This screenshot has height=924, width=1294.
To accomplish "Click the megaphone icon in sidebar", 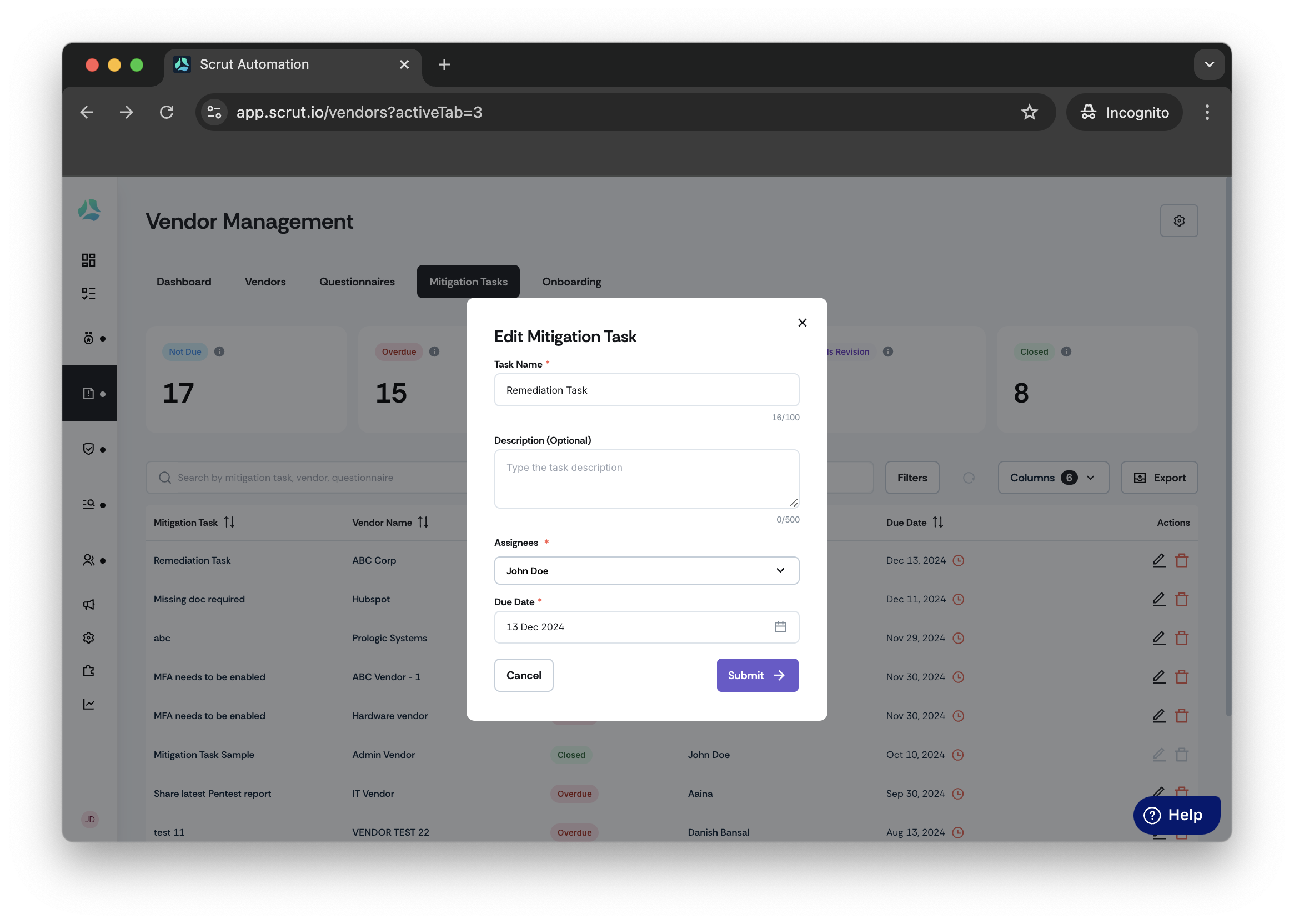I will point(88,604).
